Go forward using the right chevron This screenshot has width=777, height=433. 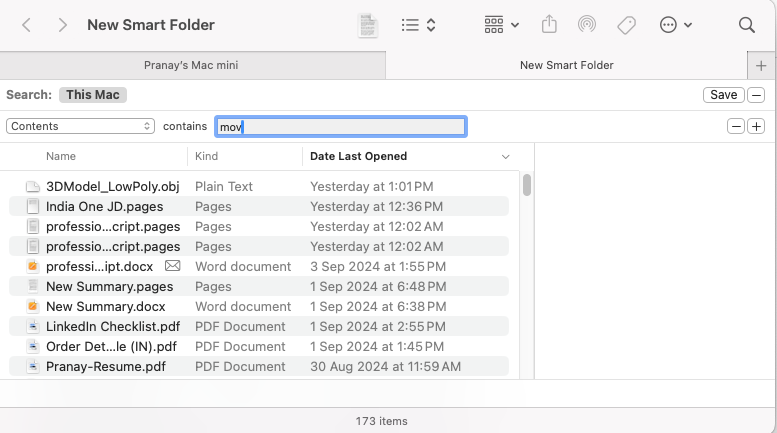(62, 25)
